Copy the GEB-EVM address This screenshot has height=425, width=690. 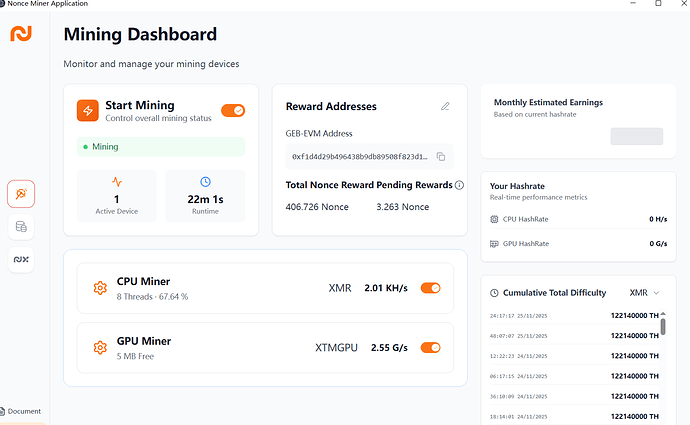pyautogui.click(x=440, y=157)
